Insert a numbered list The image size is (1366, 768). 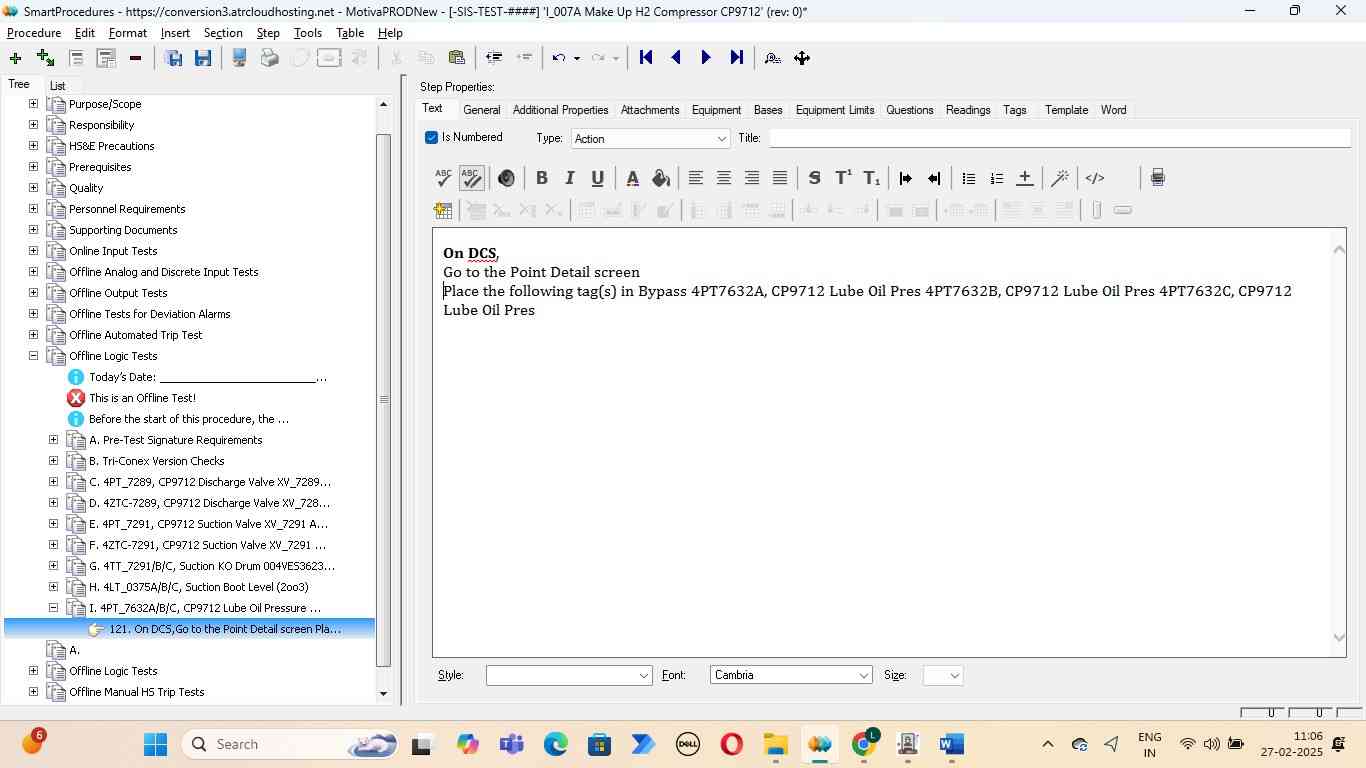coord(996,178)
